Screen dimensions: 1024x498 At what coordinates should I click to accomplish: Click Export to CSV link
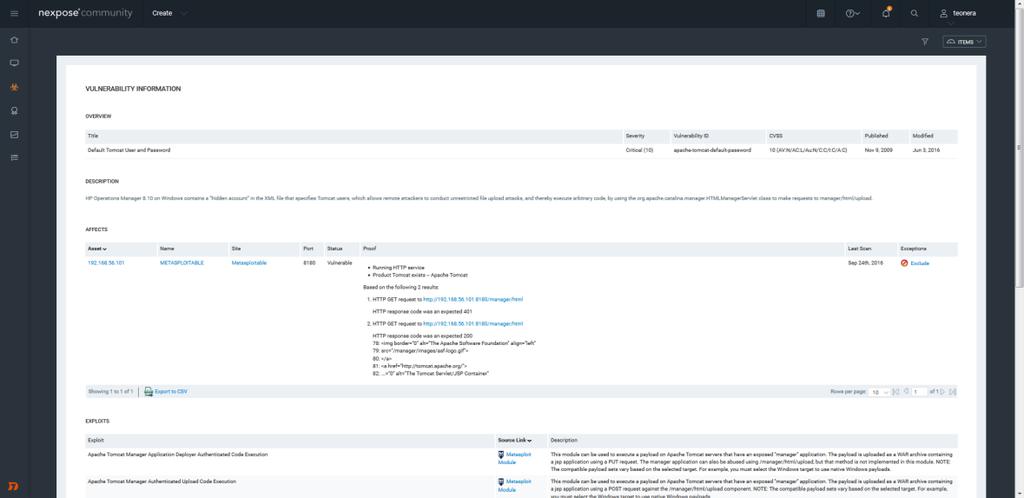point(171,392)
